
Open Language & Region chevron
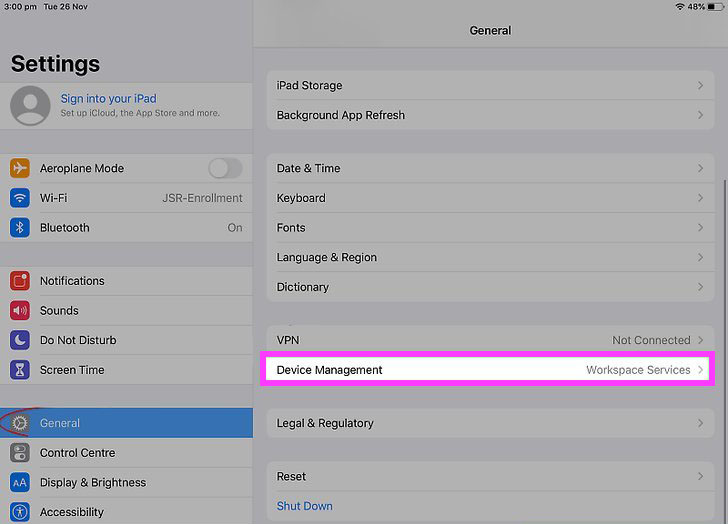pyautogui.click(x=700, y=257)
